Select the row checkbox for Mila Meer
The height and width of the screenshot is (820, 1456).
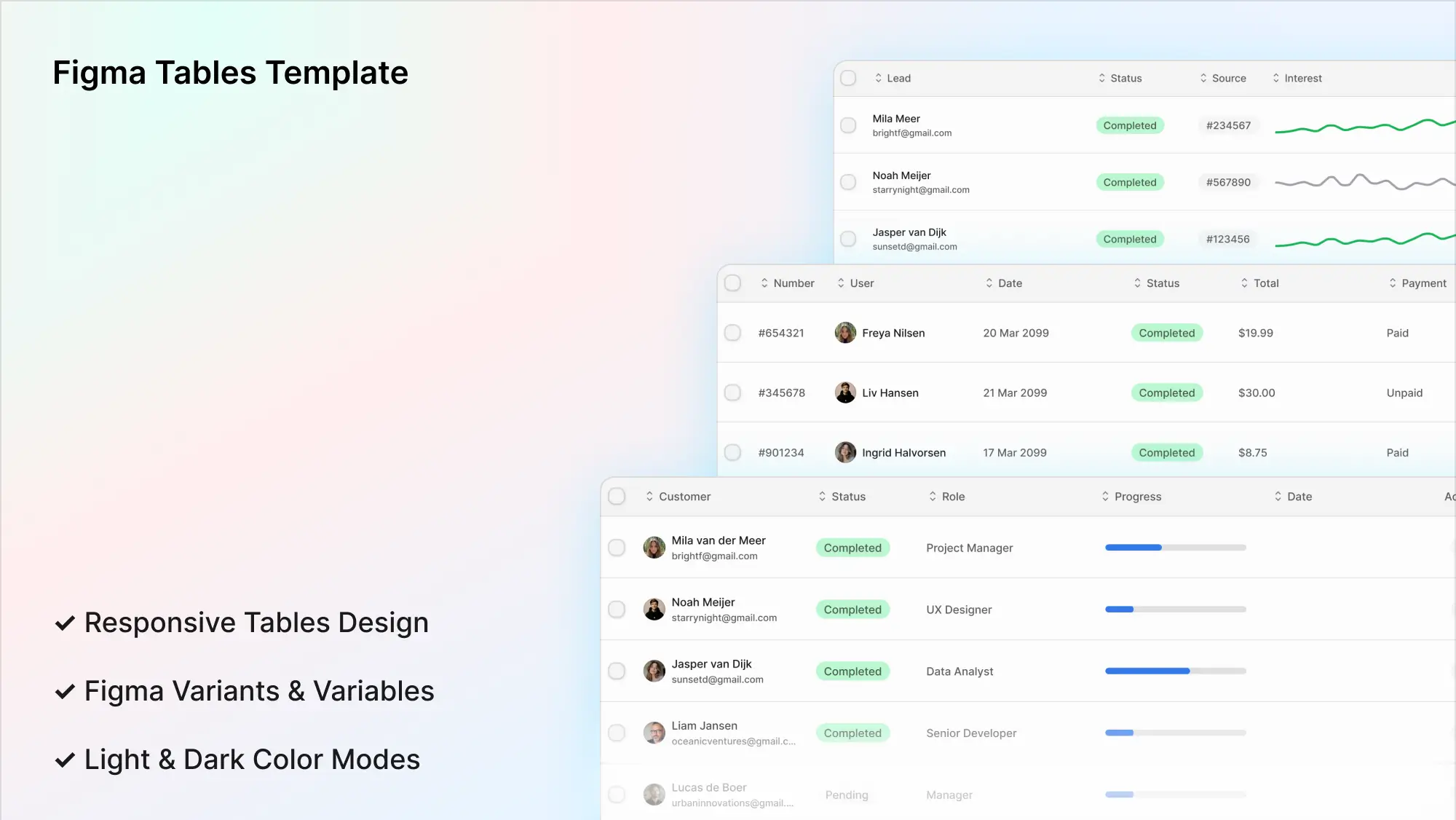point(848,125)
